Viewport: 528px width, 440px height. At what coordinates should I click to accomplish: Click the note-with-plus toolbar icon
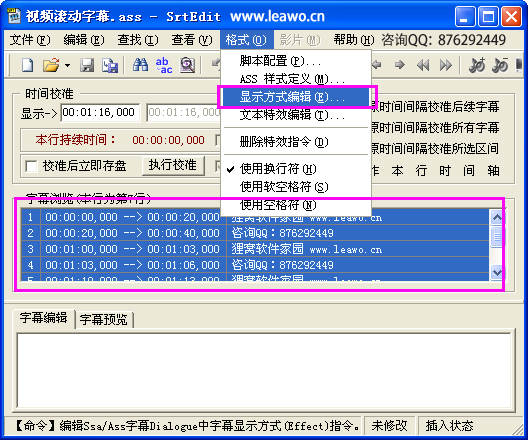(x=477, y=65)
